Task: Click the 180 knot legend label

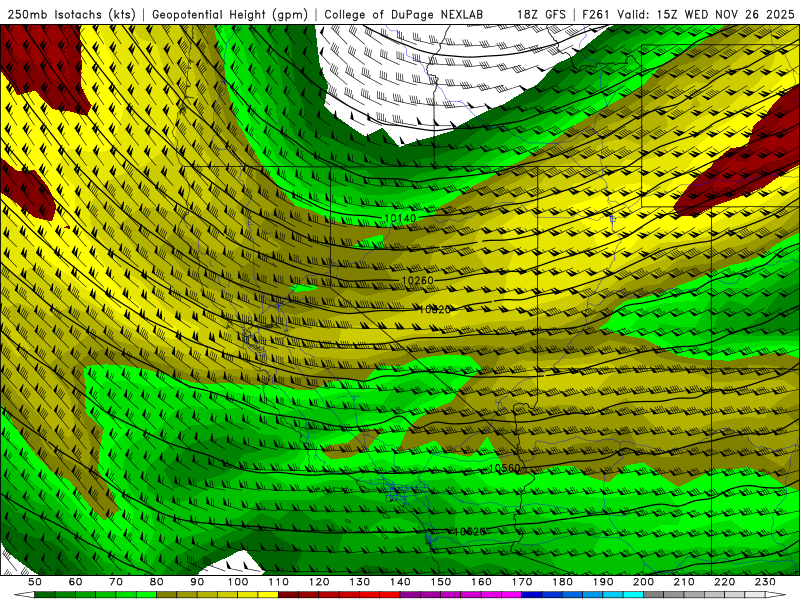Action: pos(562,582)
